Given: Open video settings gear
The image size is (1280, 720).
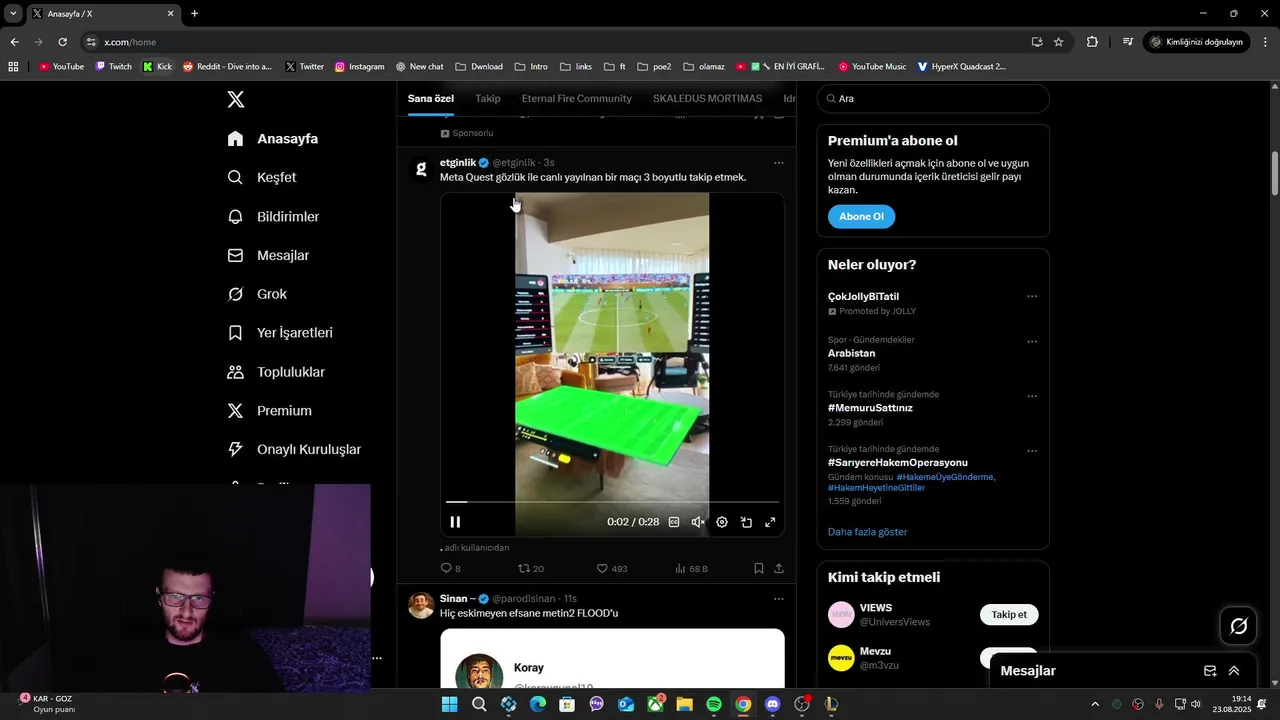Looking at the screenshot, I should [x=722, y=522].
